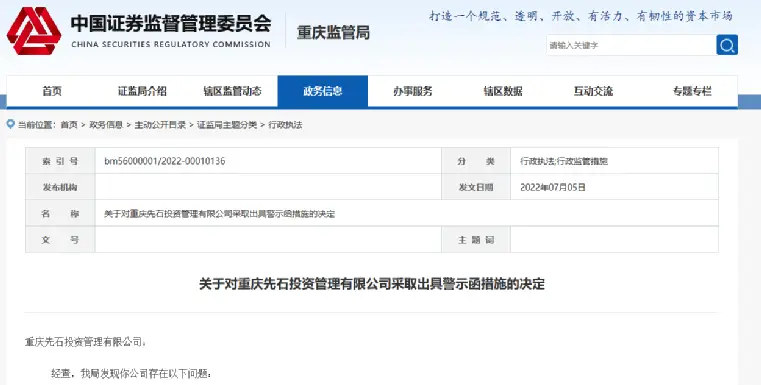Click the 名称 label cell
The image size is (761, 385).
60,214
